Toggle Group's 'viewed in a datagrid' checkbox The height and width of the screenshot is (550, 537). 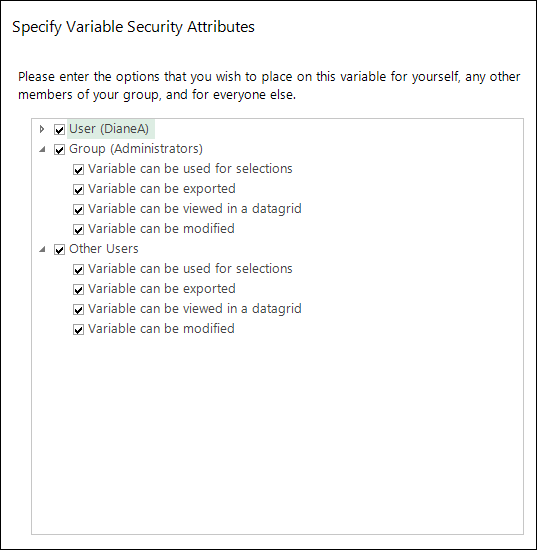[78, 209]
